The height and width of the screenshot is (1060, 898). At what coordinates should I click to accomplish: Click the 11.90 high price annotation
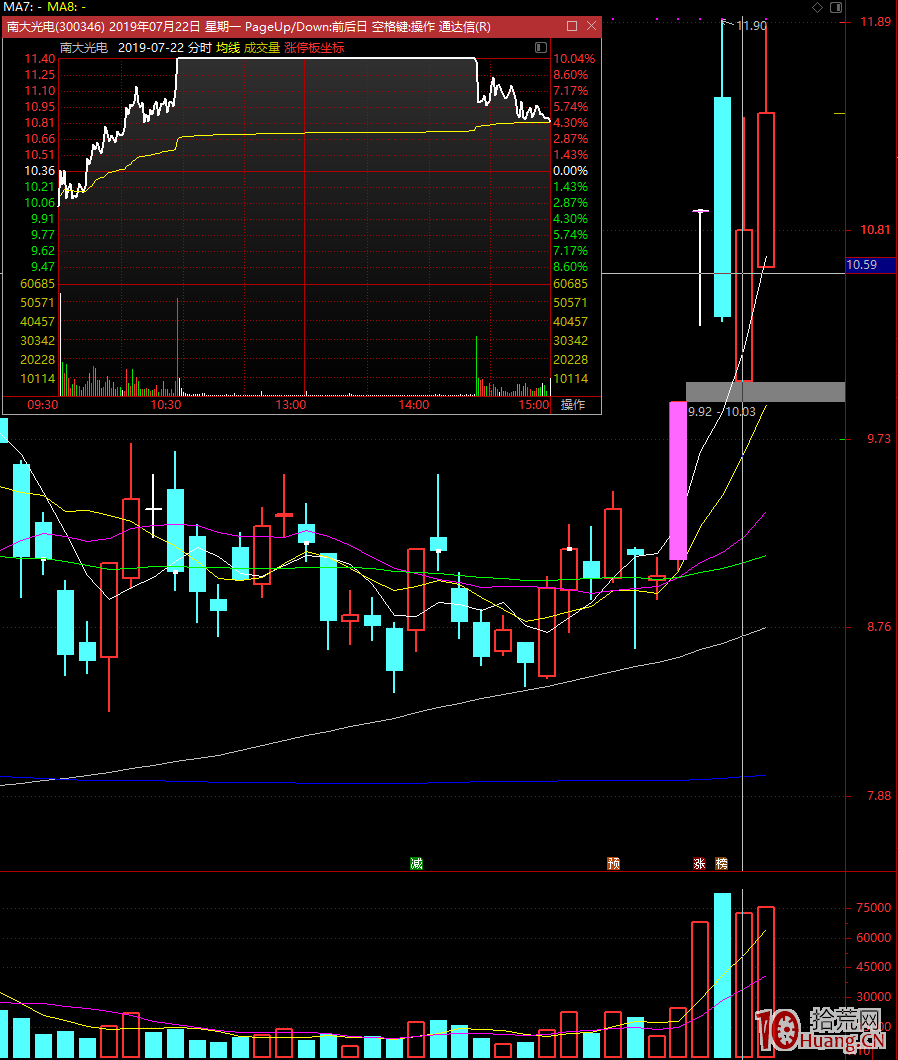click(751, 26)
